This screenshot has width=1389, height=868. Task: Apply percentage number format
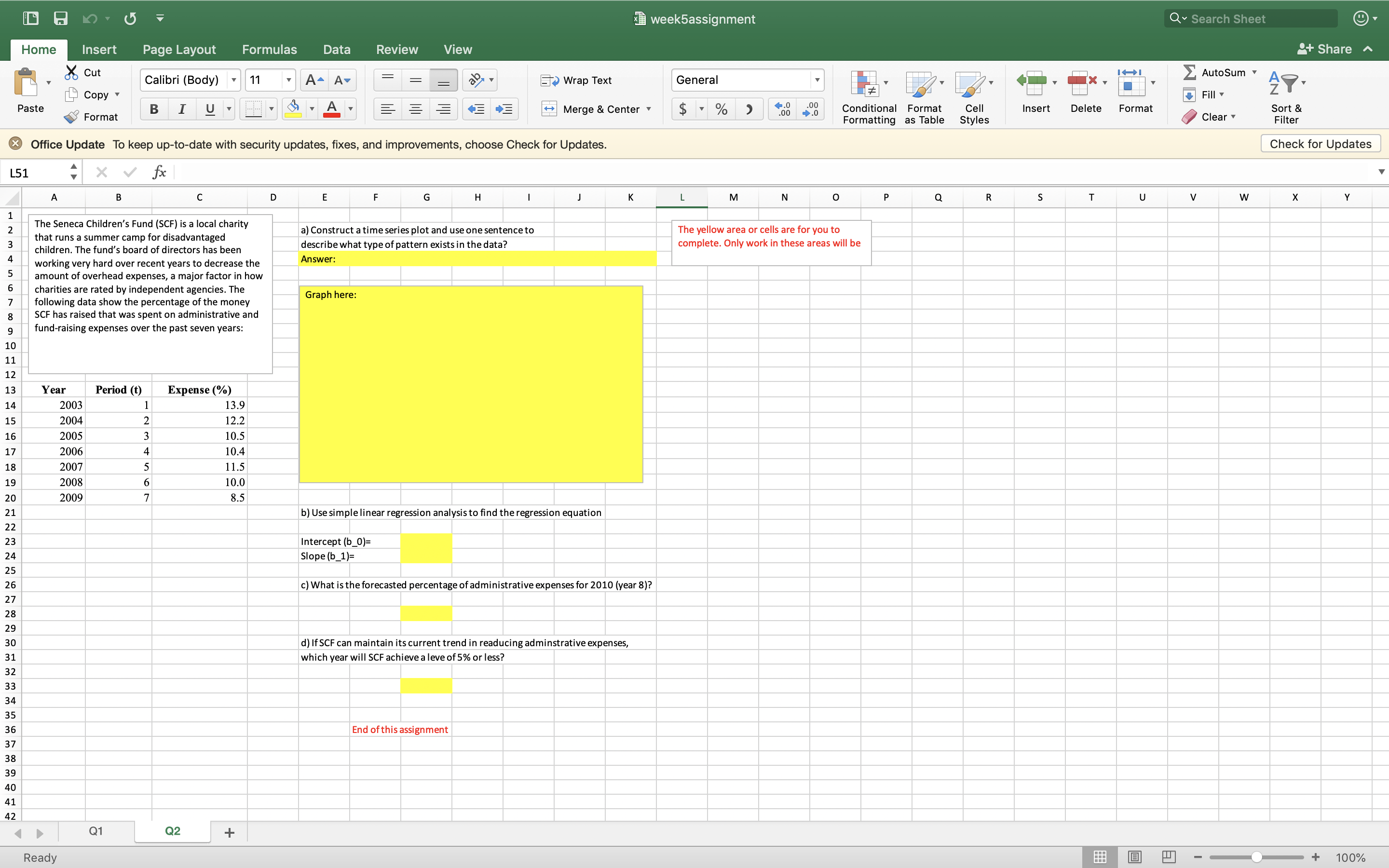click(x=721, y=108)
